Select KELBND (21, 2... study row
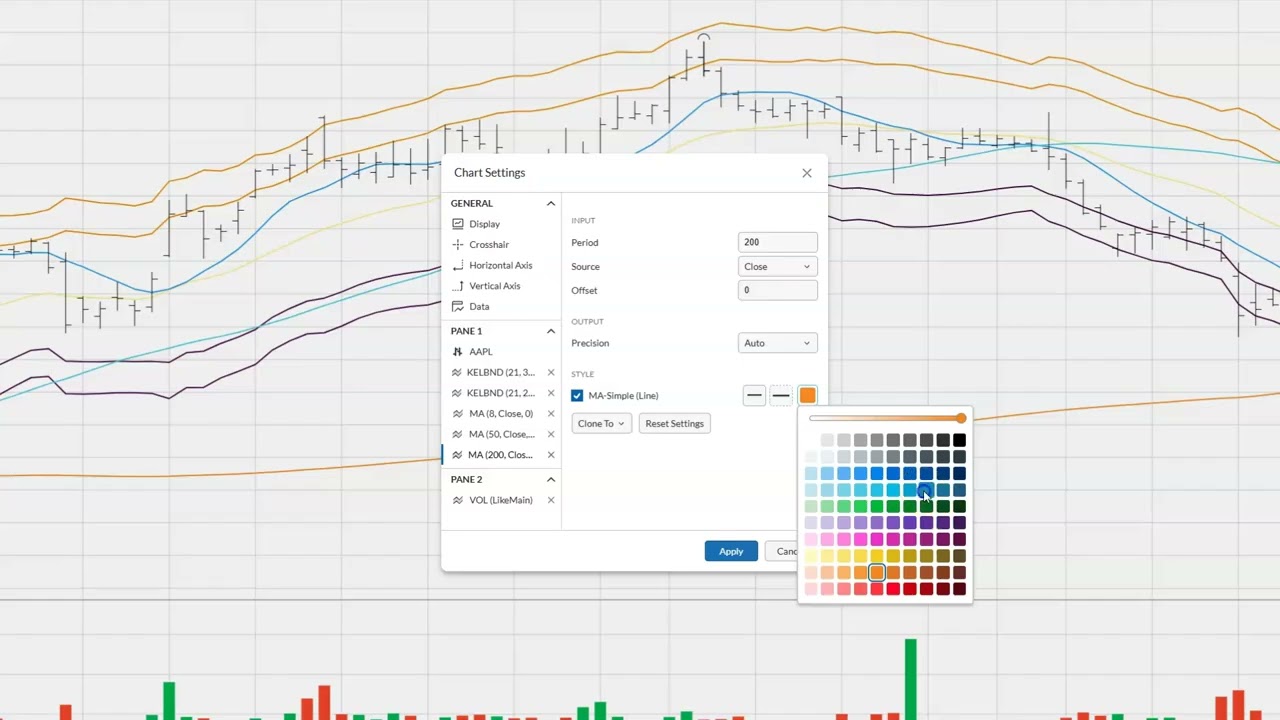The width and height of the screenshot is (1280, 720). (x=500, y=393)
